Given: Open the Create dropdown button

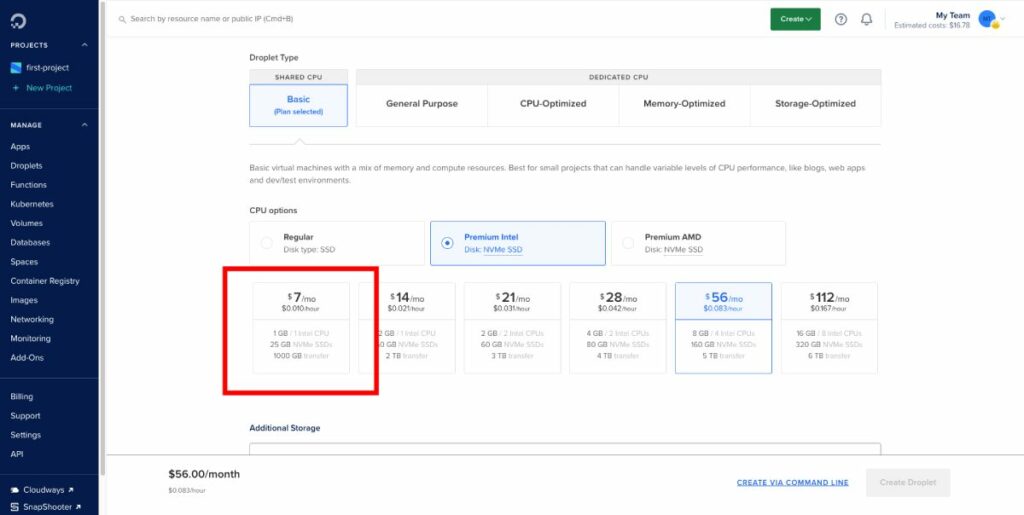Looking at the screenshot, I should pyautogui.click(x=795, y=19).
